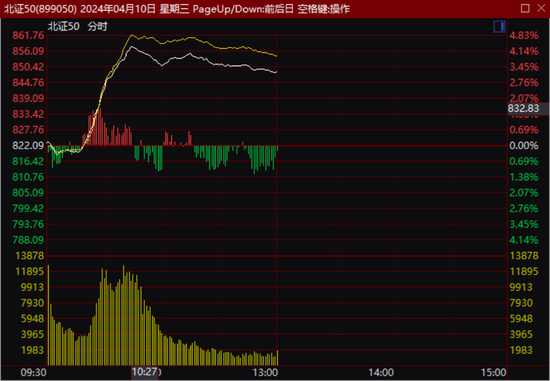This screenshot has height=381, width=550.
Task: Toggle the blue side panel icon
Action: 499,26
